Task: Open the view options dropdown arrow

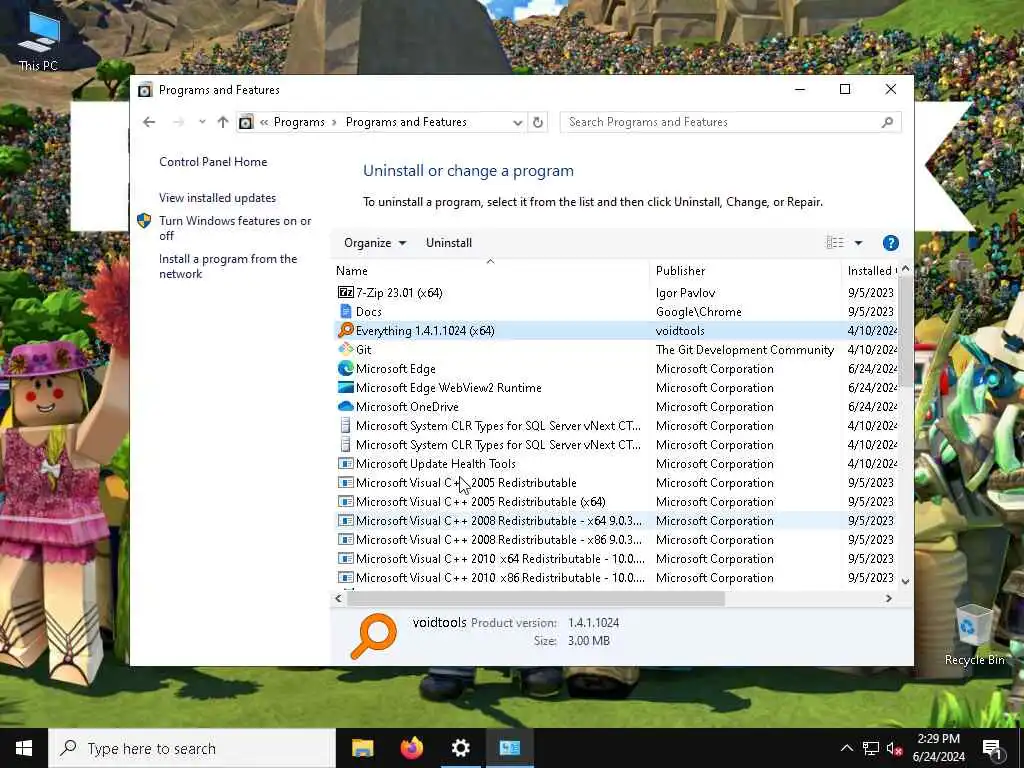Action: [x=858, y=243]
